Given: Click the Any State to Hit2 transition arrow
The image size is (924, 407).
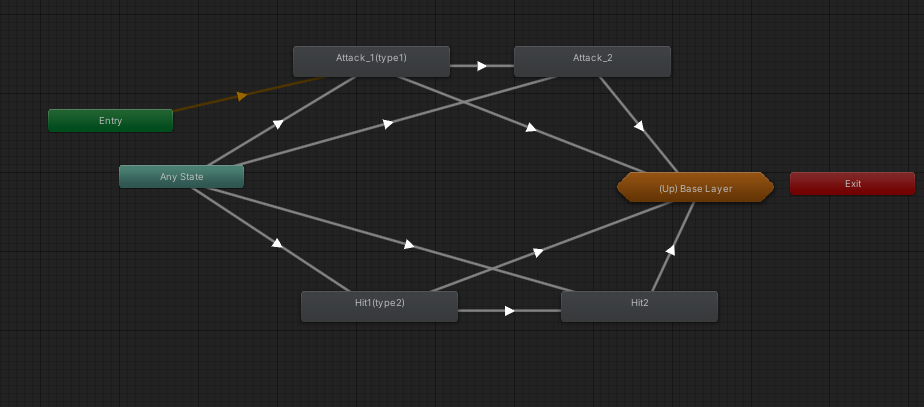Looking at the screenshot, I should (x=409, y=244).
